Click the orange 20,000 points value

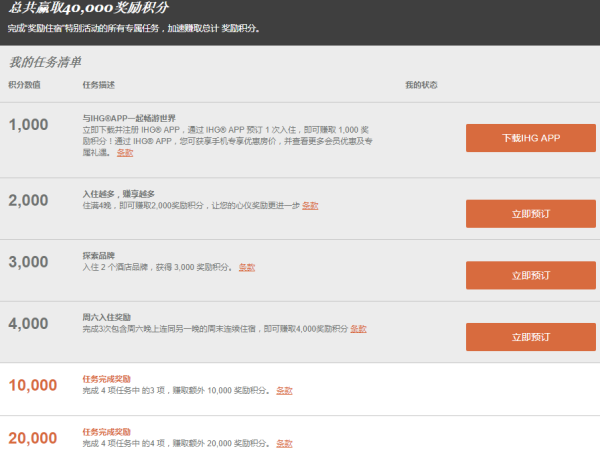click(33, 438)
